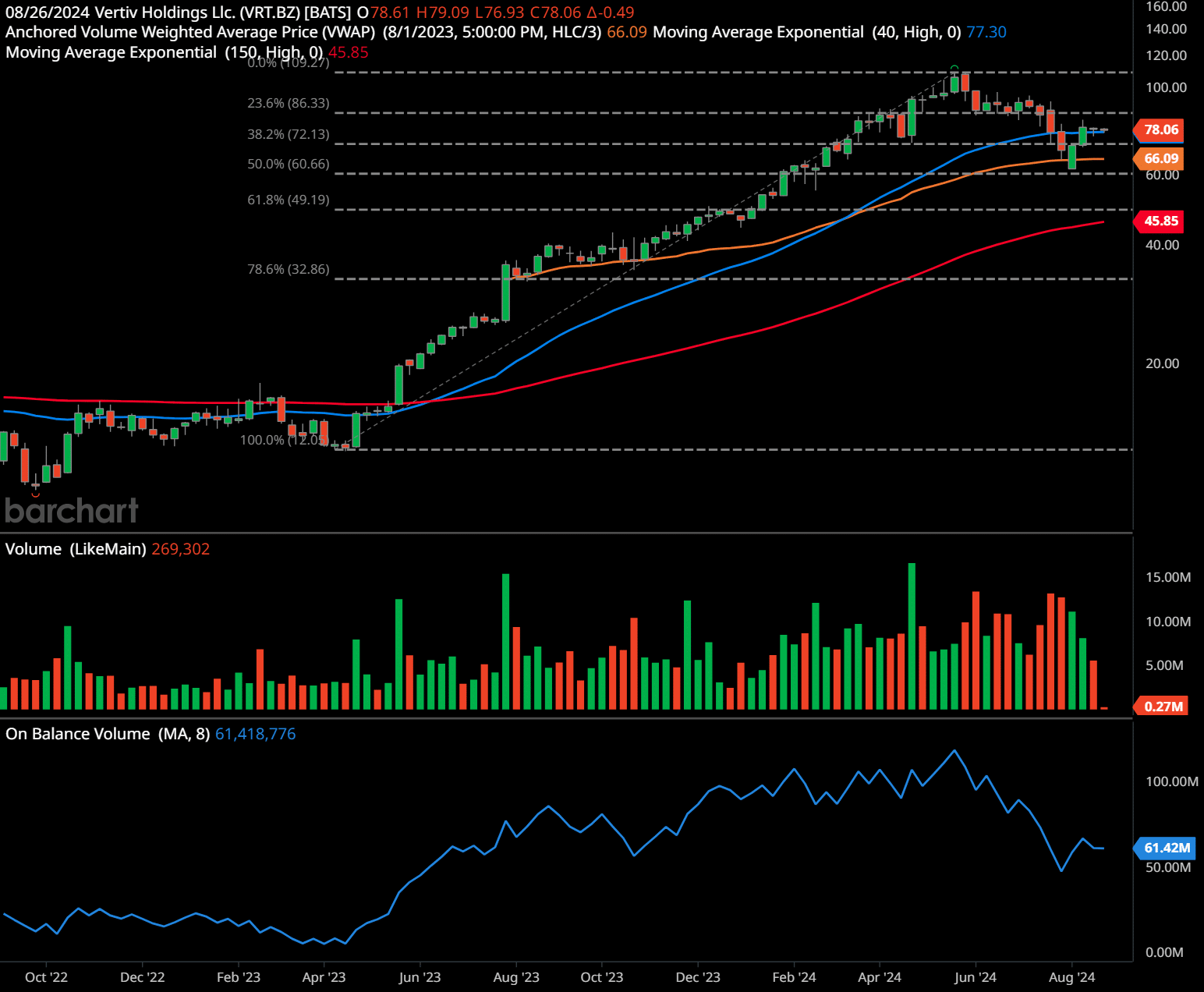The image size is (1204, 992).
Task: Click the 50.0% (60.66) Fibonacci level label
Action: click(289, 164)
